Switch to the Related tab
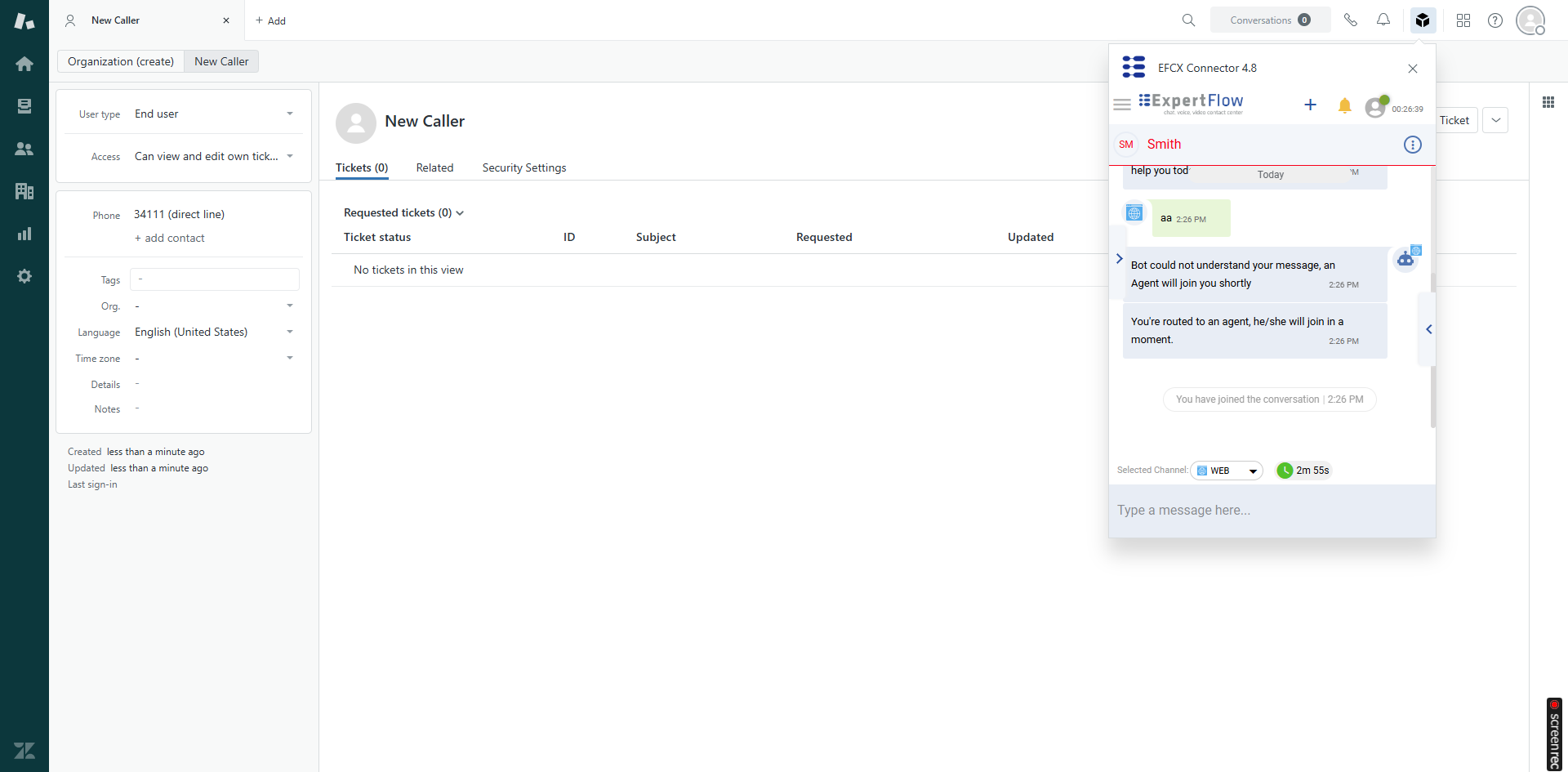Image resolution: width=1568 pixels, height=772 pixels. tap(434, 167)
